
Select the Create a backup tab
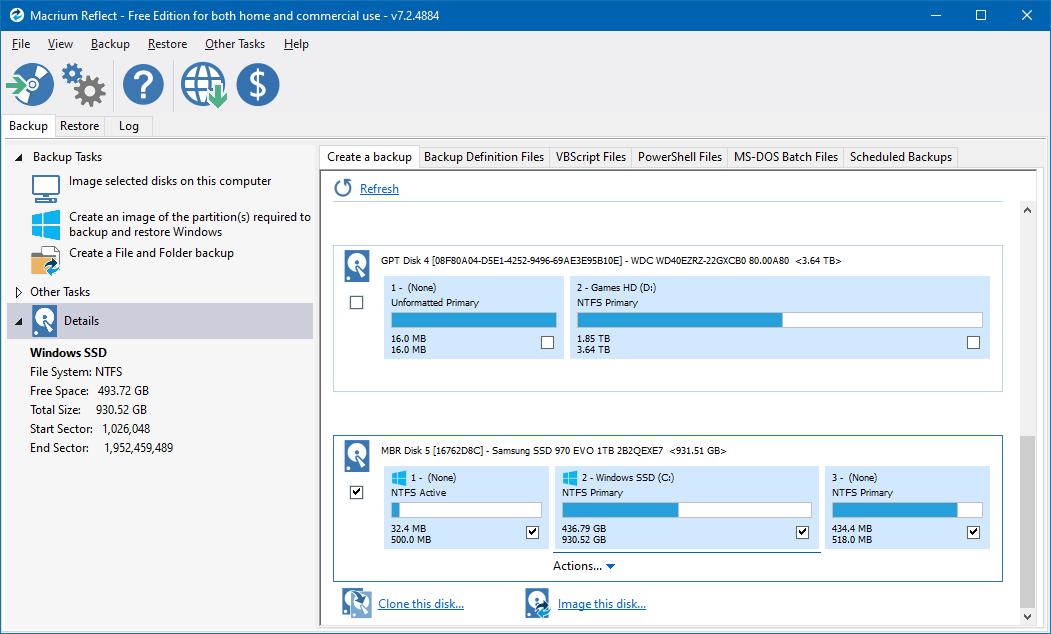tap(369, 157)
